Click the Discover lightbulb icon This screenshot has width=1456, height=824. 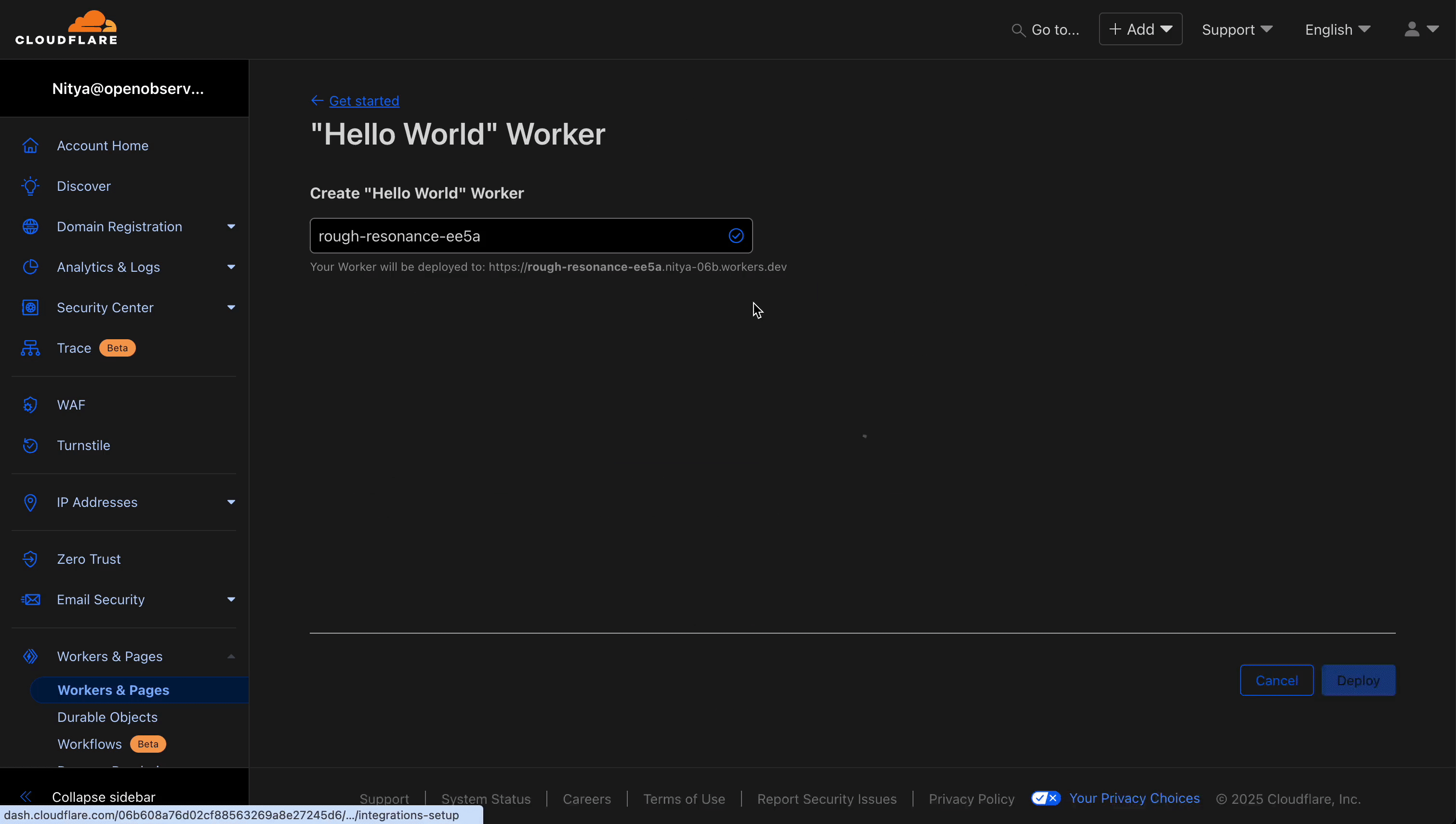tap(30, 186)
